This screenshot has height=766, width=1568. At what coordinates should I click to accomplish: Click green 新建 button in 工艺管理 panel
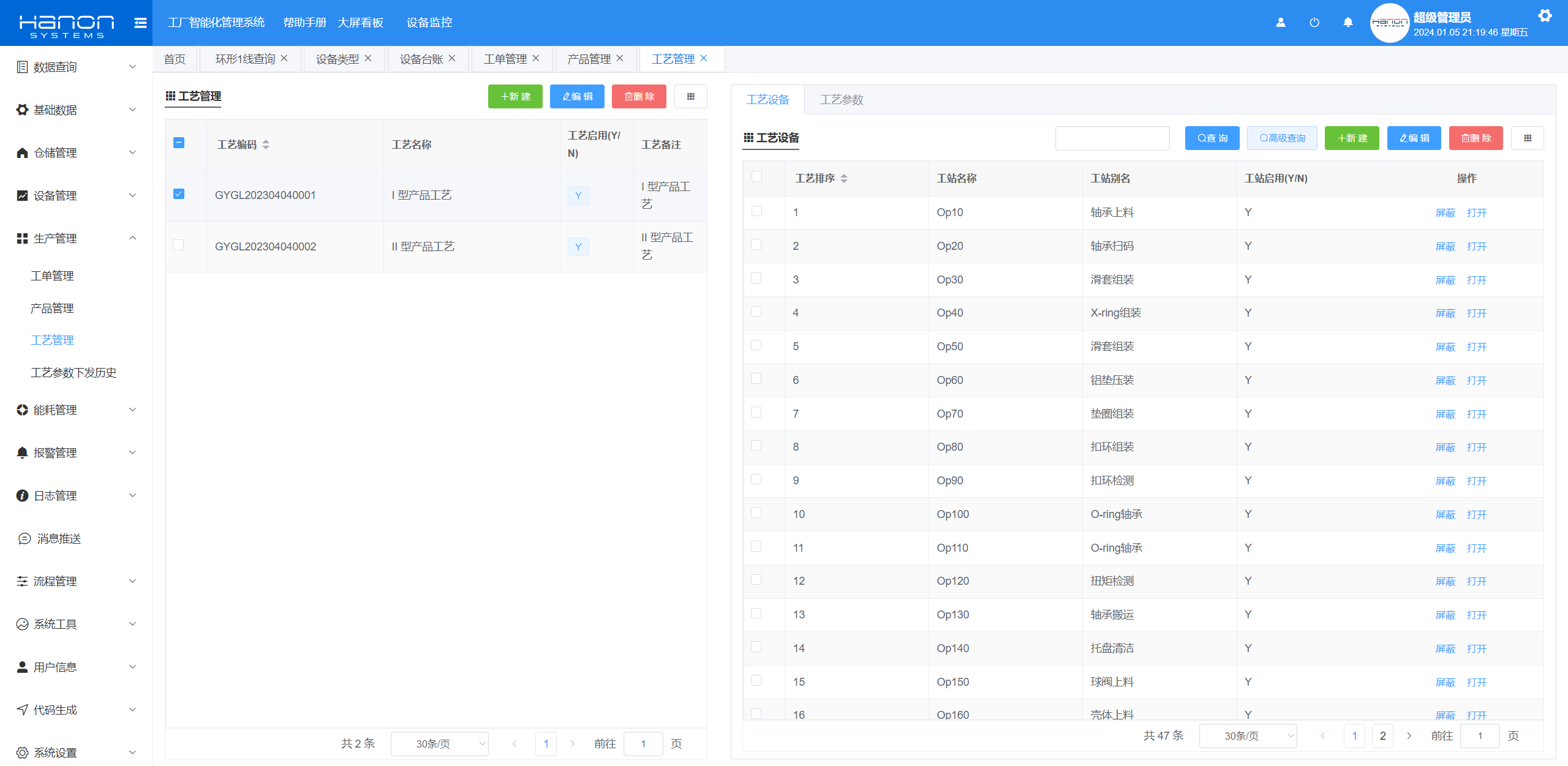click(515, 96)
